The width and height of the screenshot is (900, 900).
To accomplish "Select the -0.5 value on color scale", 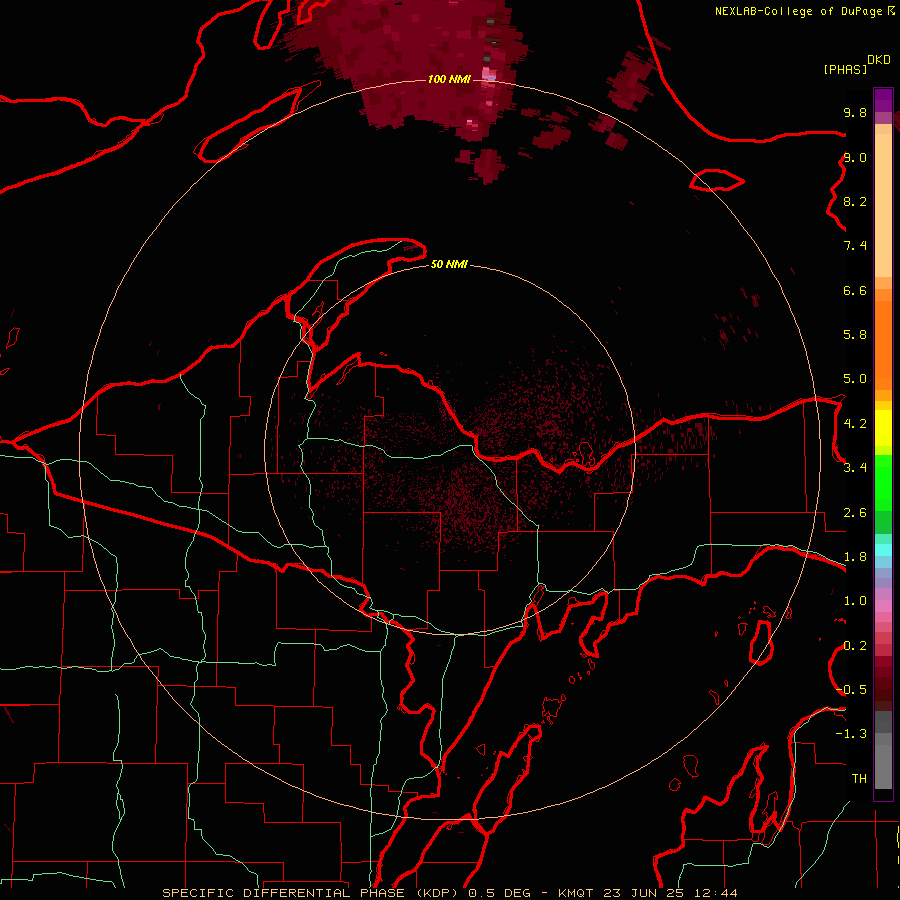I will click(851, 690).
